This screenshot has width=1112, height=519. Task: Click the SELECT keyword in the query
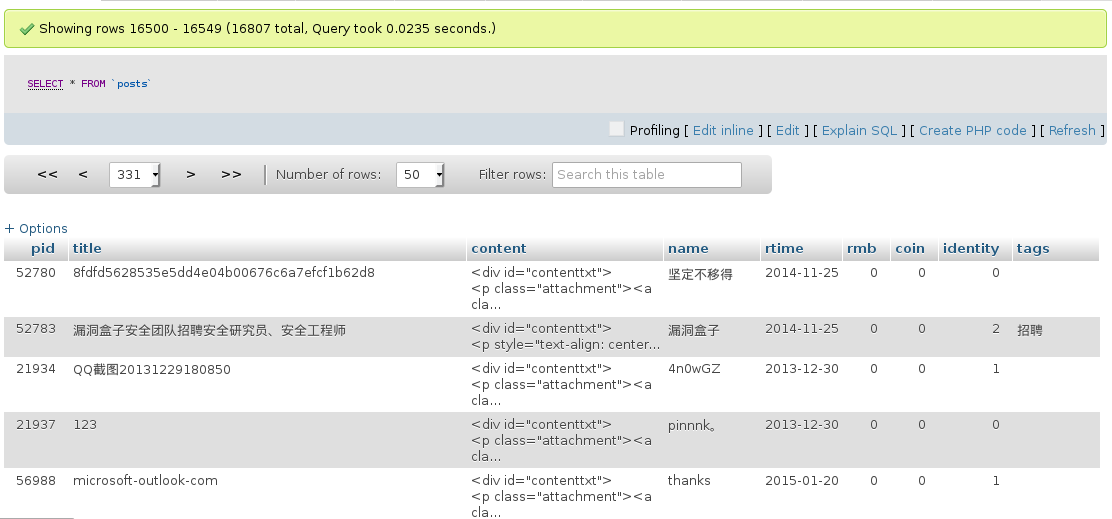coord(45,84)
